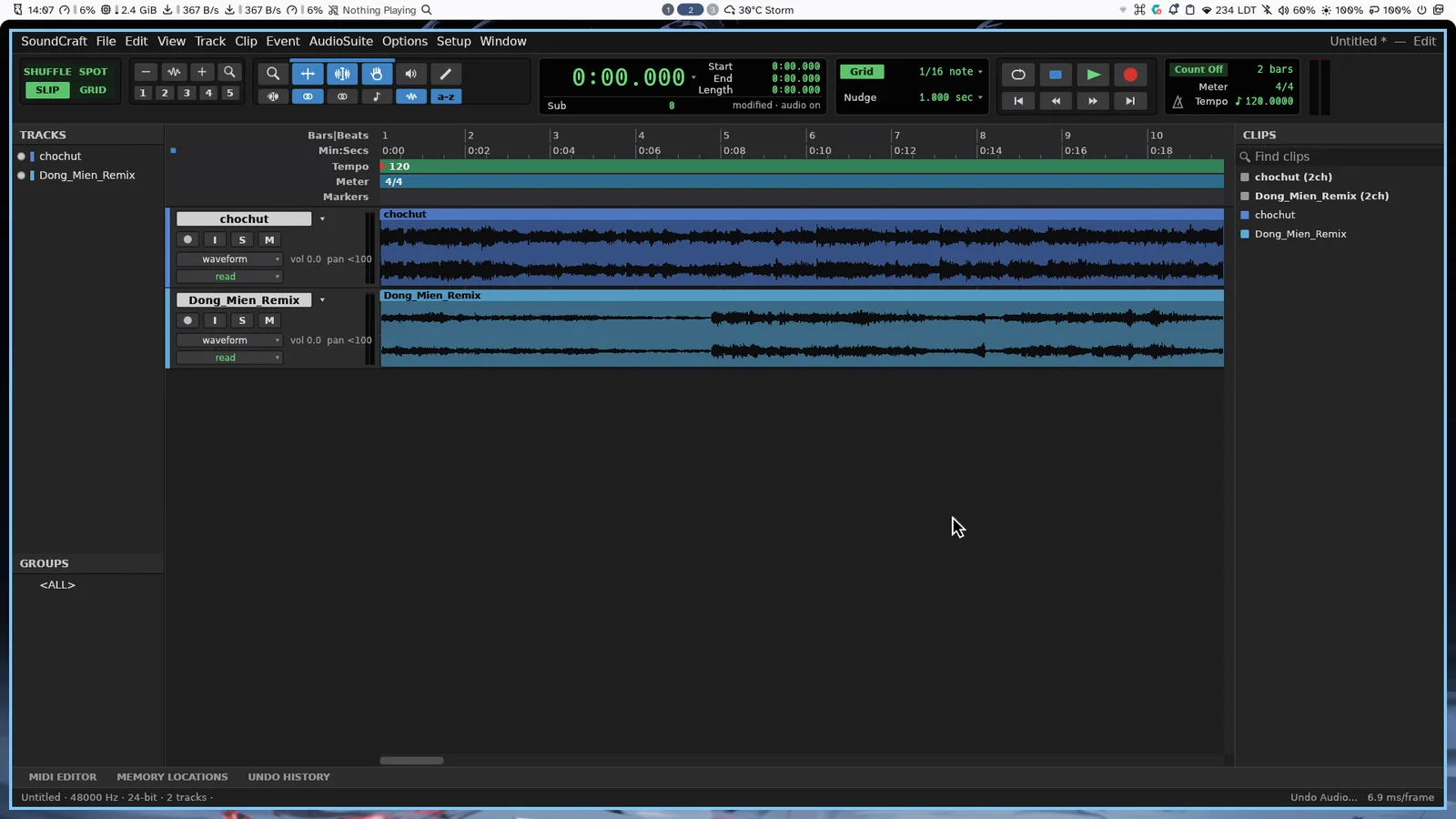Click the horizontal zoom out minus button
The height and width of the screenshot is (819, 1456).
pyautogui.click(x=146, y=72)
